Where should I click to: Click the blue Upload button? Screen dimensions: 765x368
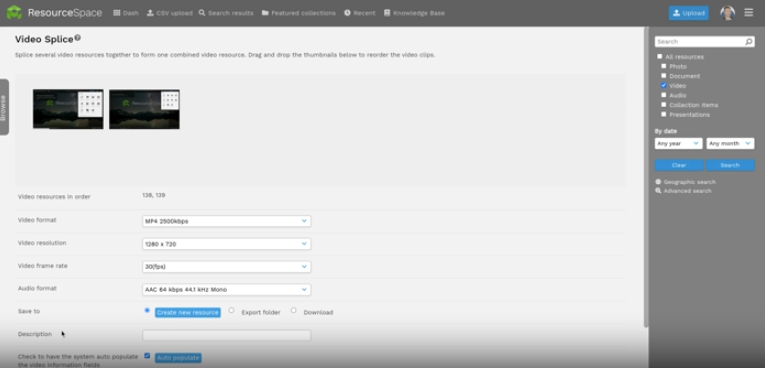click(688, 13)
